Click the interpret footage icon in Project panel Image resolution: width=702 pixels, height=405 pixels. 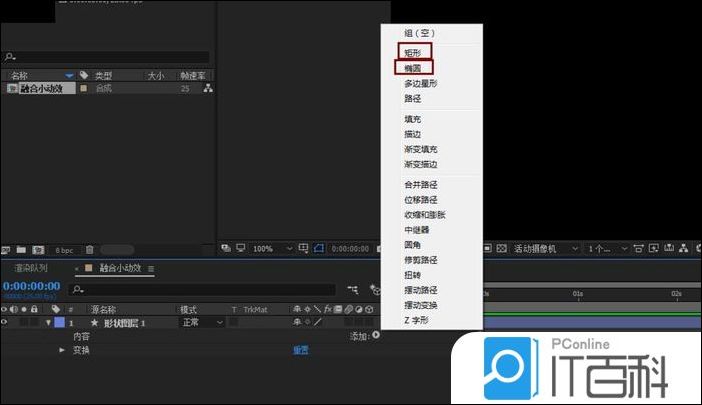pyautogui.click(x=5, y=250)
